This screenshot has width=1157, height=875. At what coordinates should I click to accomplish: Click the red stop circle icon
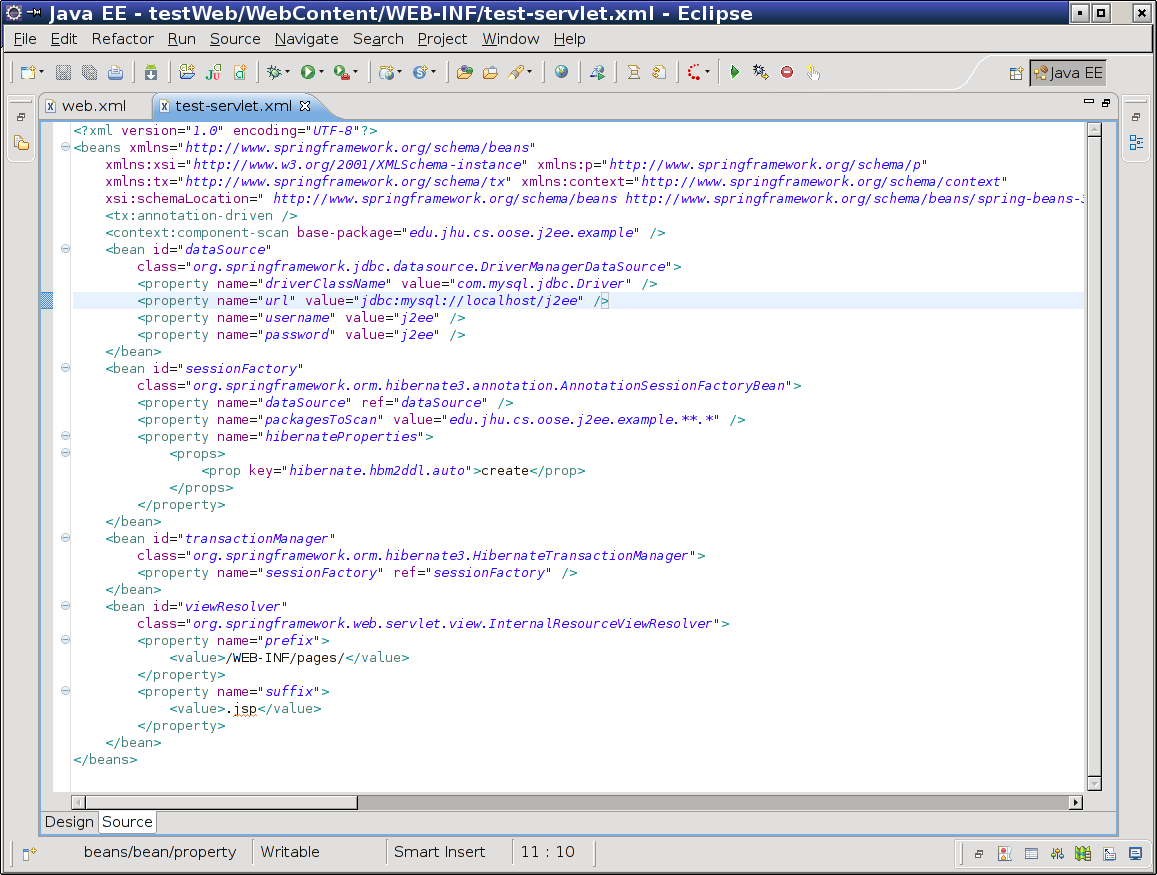pos(787,72)
